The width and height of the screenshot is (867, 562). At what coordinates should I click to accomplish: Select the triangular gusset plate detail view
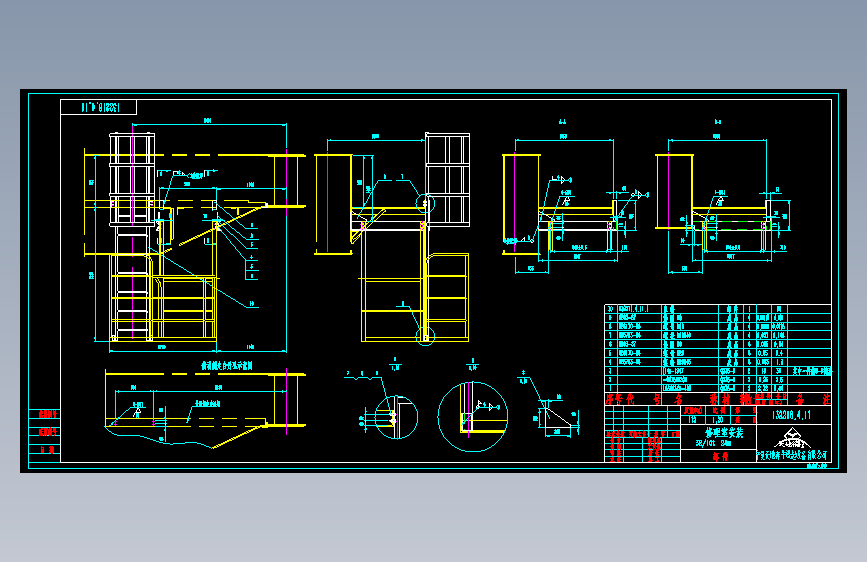(557, 418)
